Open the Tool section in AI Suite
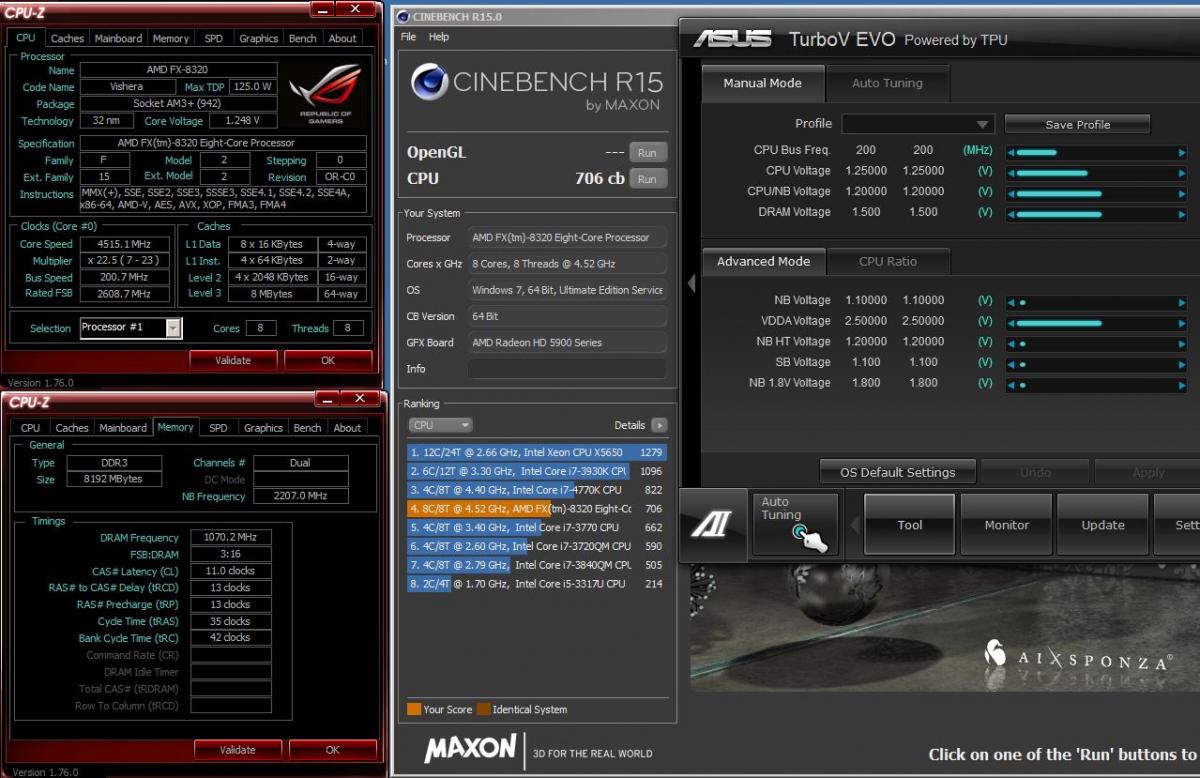Screen dimensions: 1200x778 909,525
